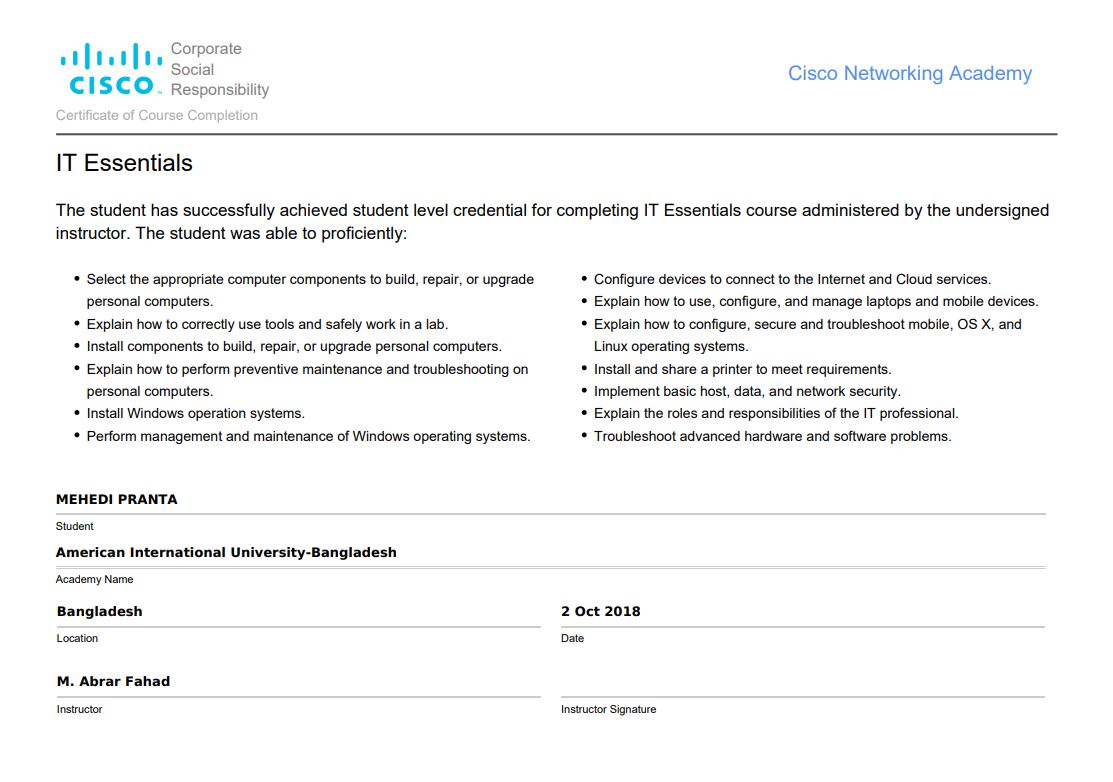The height and width of the screenshot is (782, 1113).
Task: Click the Academy Name field label
Action: click(94, 579)
